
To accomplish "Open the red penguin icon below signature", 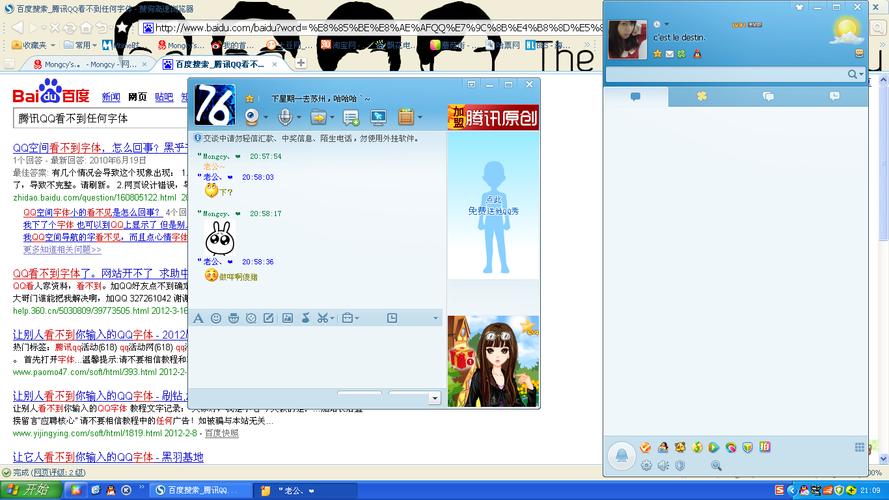I will tap(697, 54).
